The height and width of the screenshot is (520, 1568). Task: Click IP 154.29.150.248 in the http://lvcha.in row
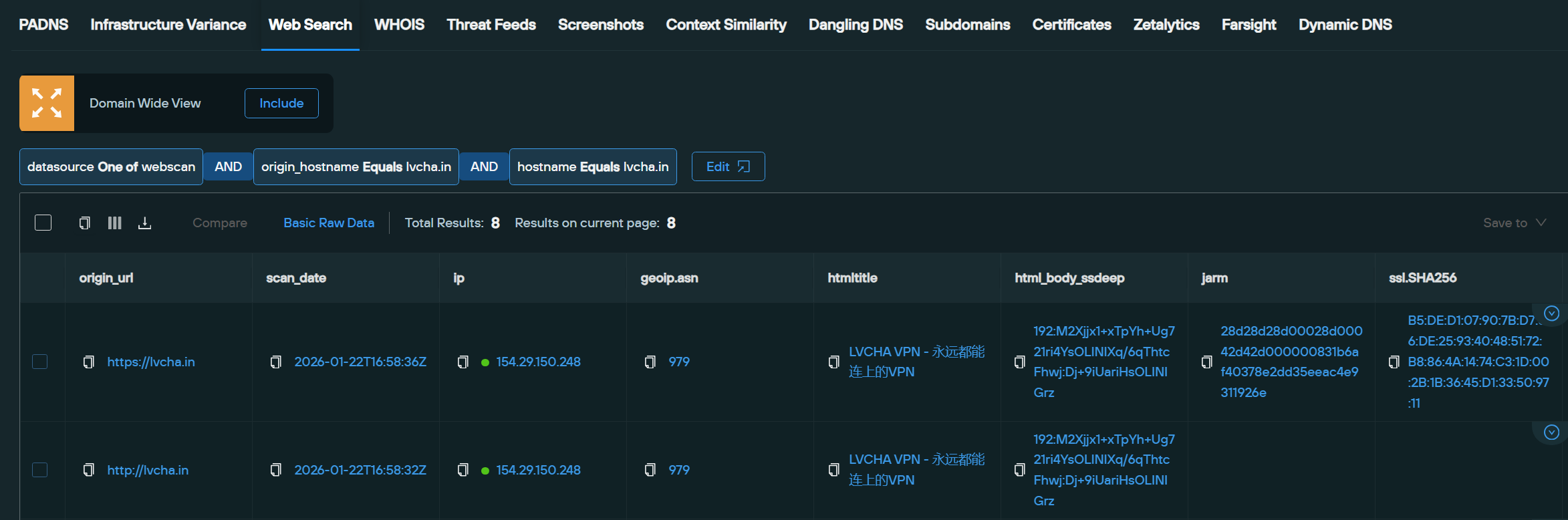pos(538,470)
